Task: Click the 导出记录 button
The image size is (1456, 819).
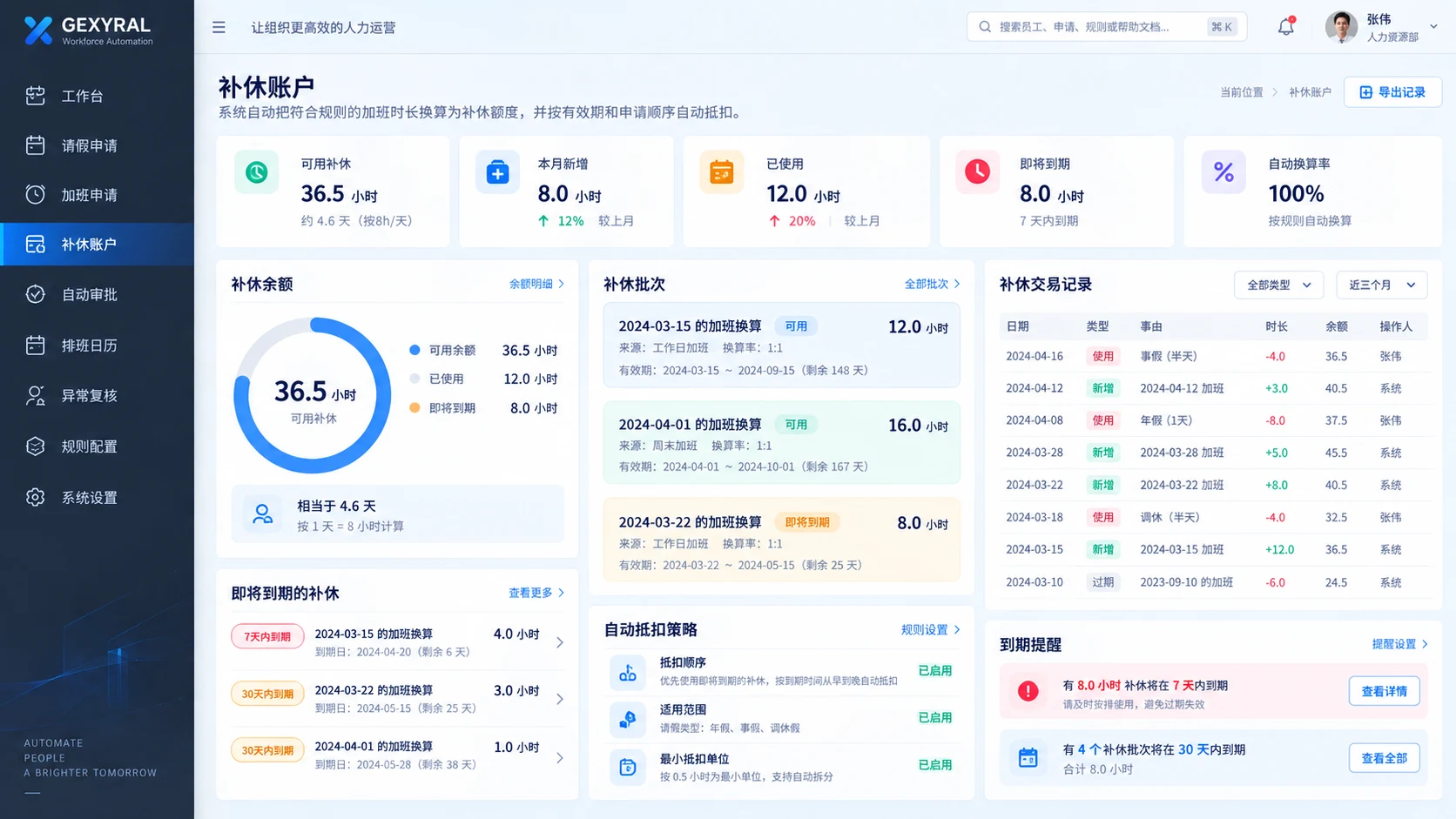Action: (1392, 92)
